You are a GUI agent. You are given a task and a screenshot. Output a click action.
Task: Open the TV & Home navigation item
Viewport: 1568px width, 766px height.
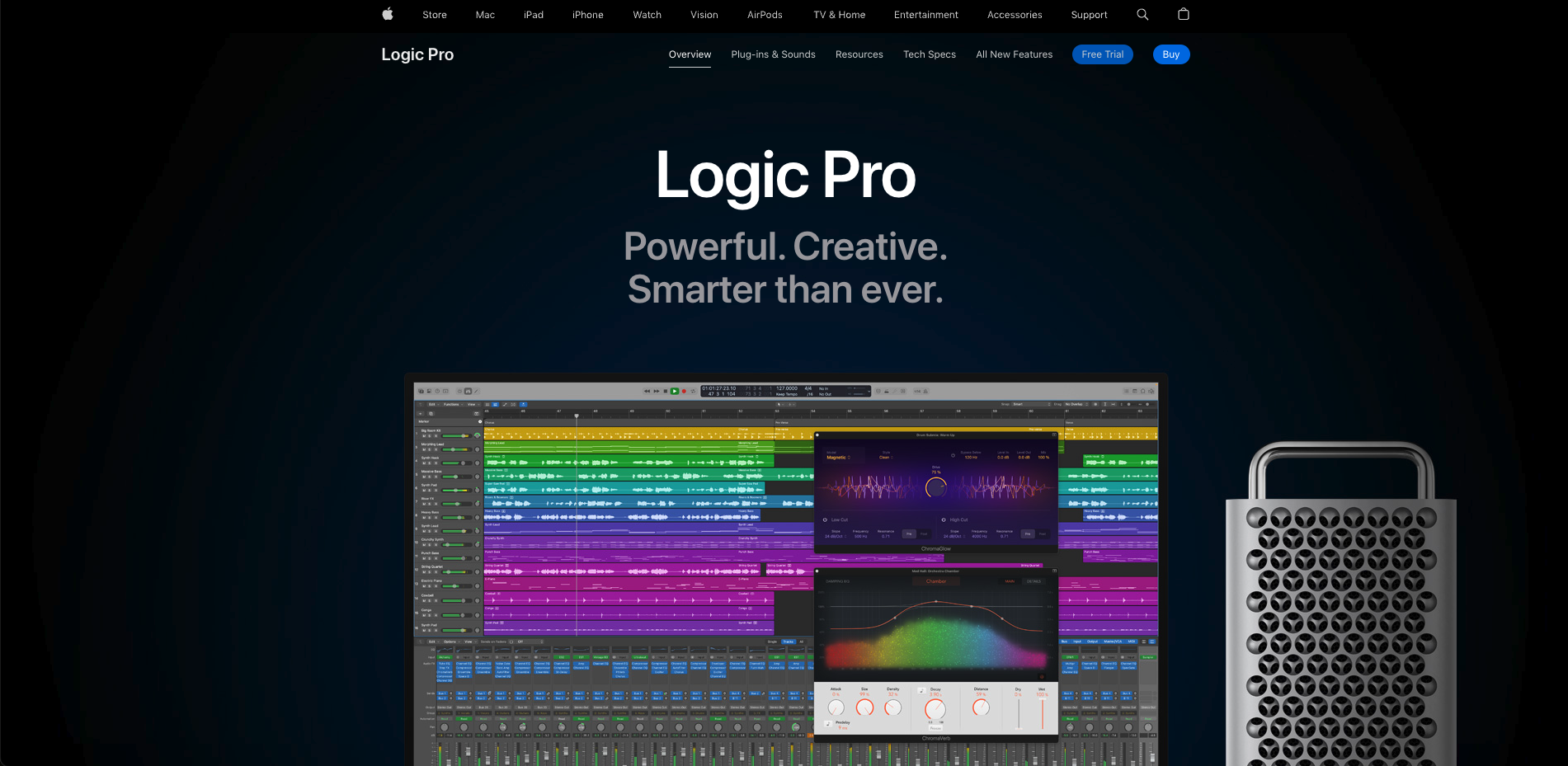click(840, 15)
